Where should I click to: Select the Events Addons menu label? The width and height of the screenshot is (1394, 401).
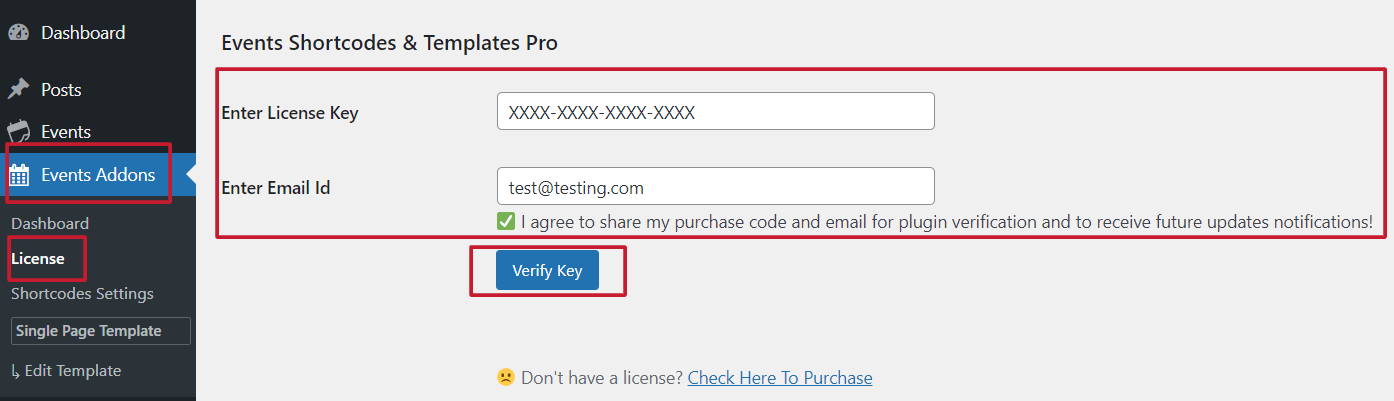(98, 175)
